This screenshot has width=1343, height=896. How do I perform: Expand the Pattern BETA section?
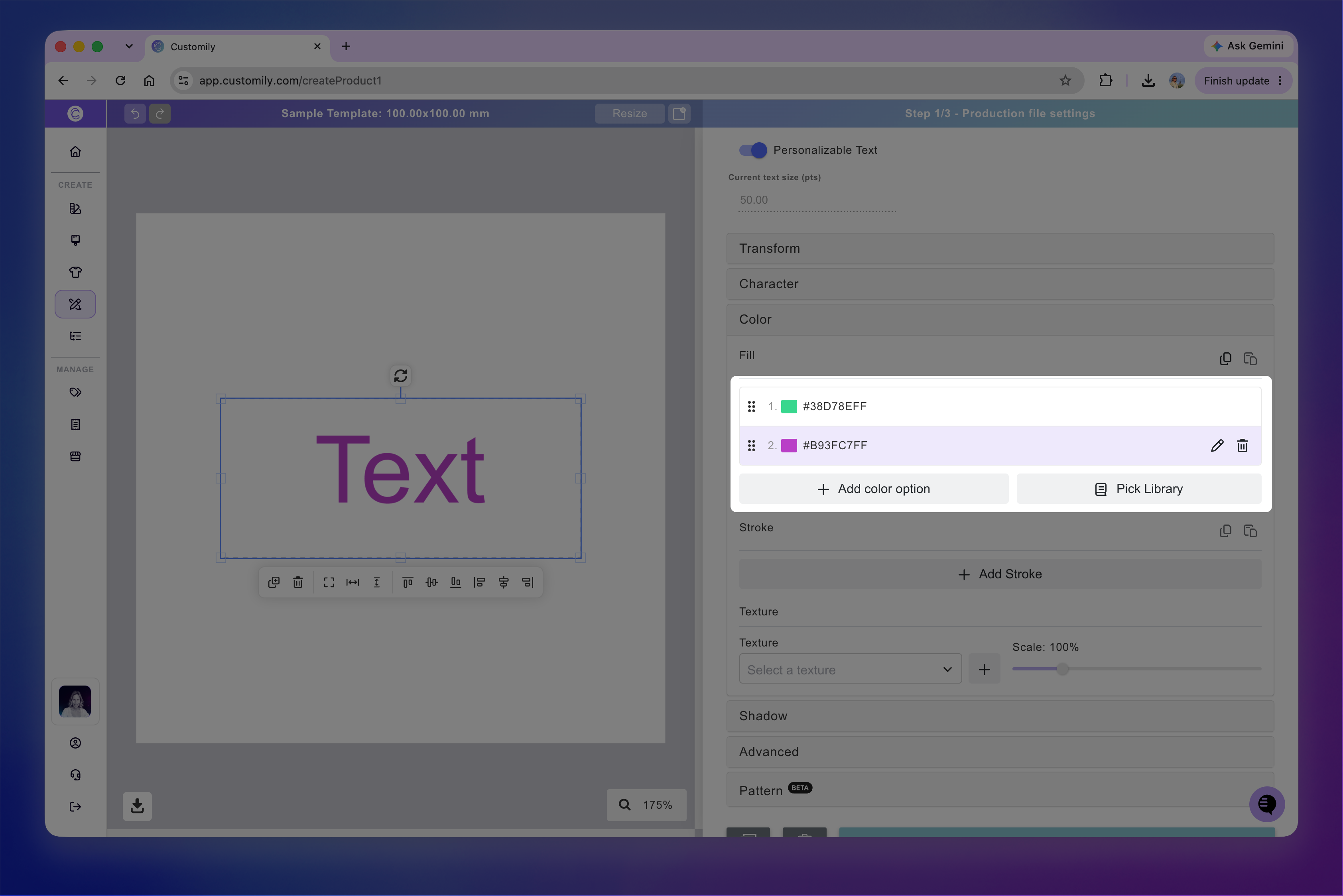(1000, 790)
